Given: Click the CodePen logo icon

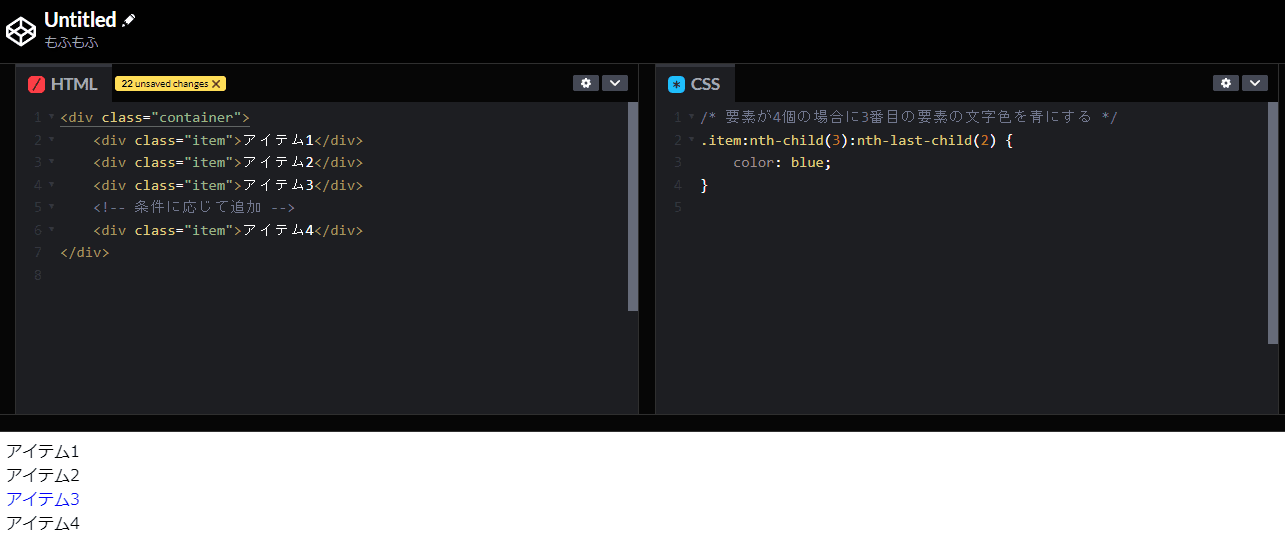Looking at the screenshot, I should [x=21, y=31].
